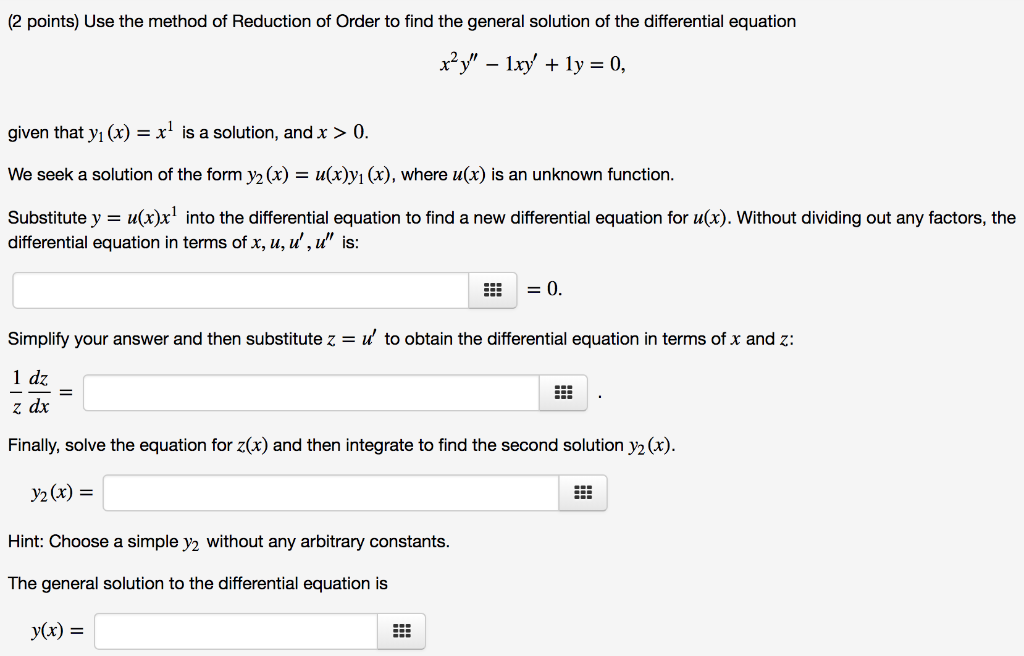Launch the equation editor in the z equation row

(x=562, y=393)
